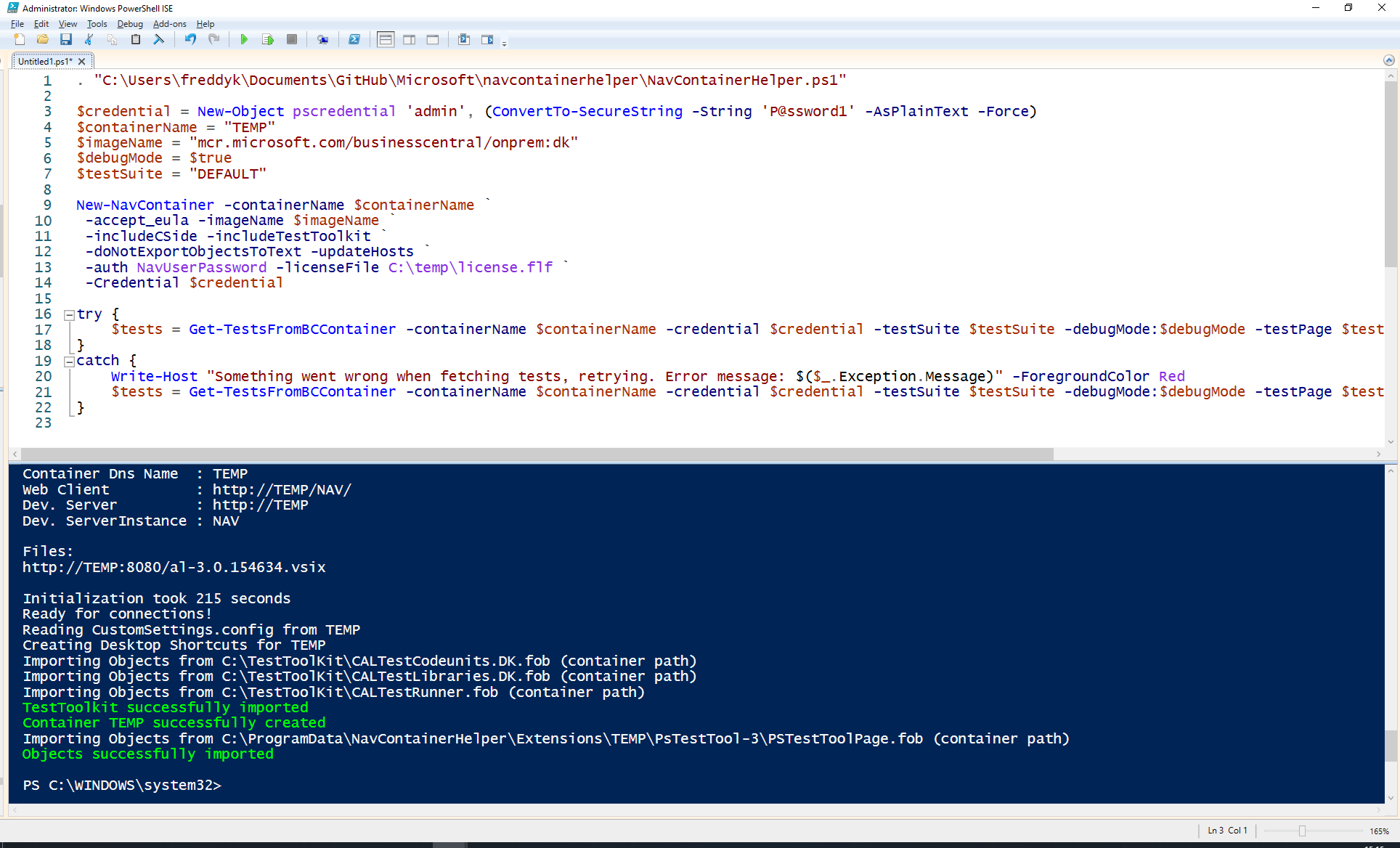Click the console pane vertical scrollbar thumb
1400x848 pixels.
point(1391,746)
